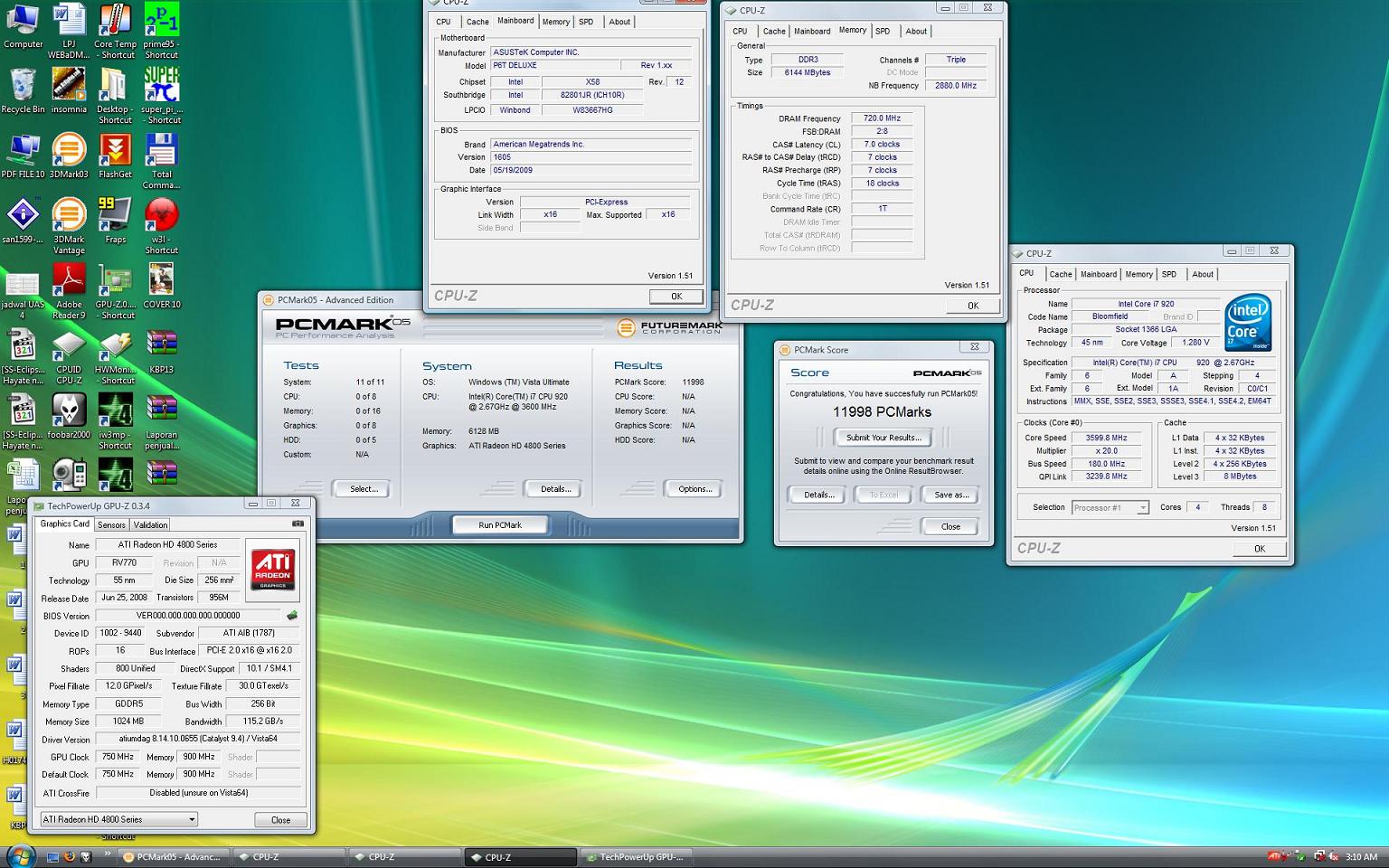The width and height of the screenshot is (1389, 868).
Task: Open the Recycle Bin
Action: point(23,91)
